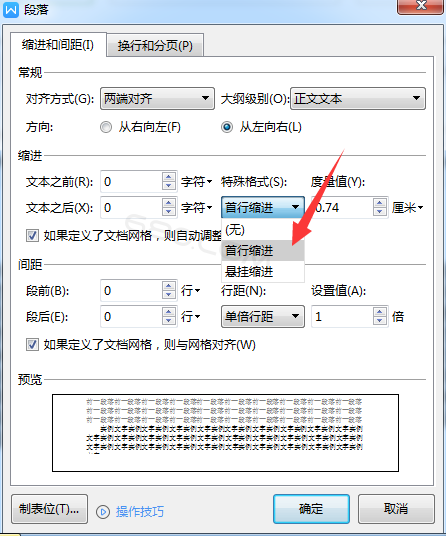This screenshot has height=536, width=446.
Task: Decrease the 度量值 with down arrow
Action: point(380,212)
